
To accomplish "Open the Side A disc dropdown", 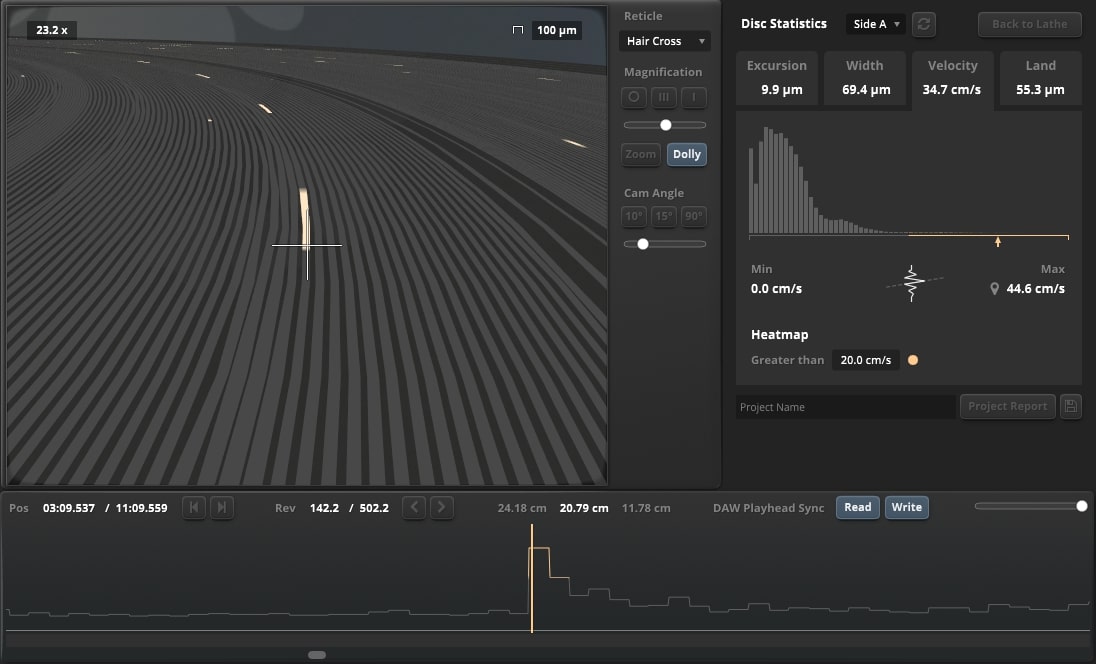I will 876,24.
